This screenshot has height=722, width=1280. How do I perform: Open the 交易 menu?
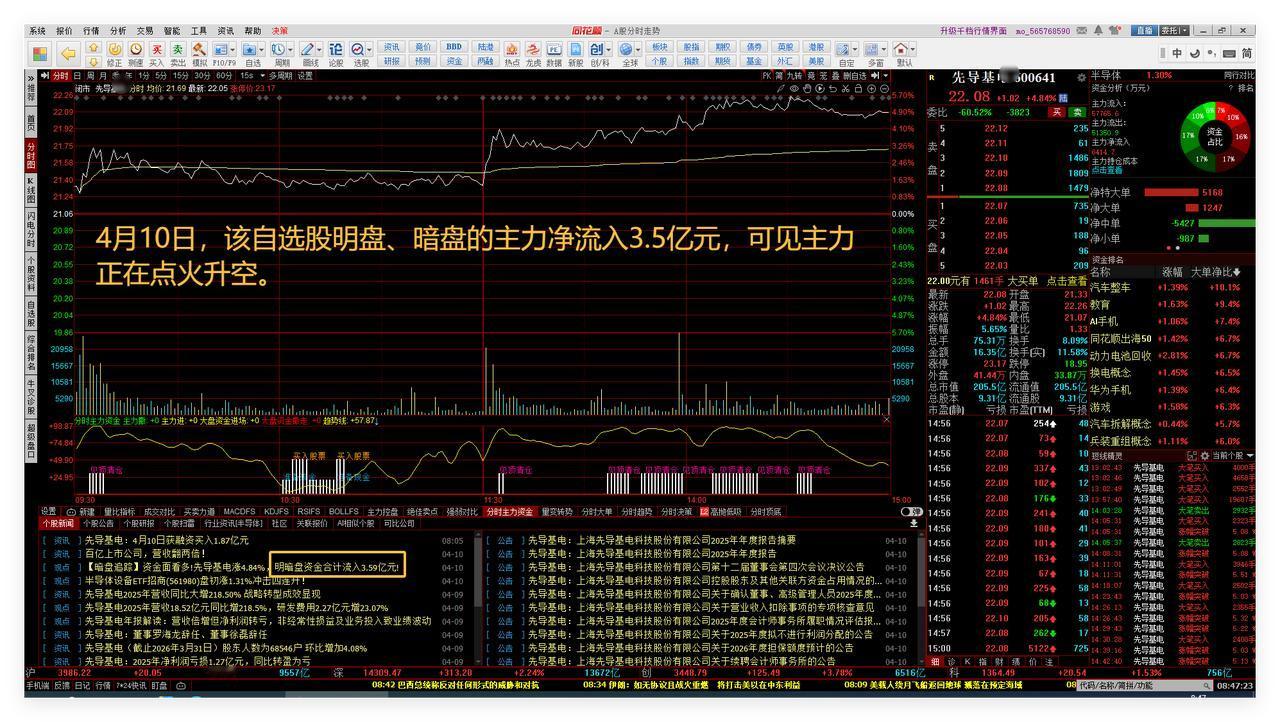[145, 31]
